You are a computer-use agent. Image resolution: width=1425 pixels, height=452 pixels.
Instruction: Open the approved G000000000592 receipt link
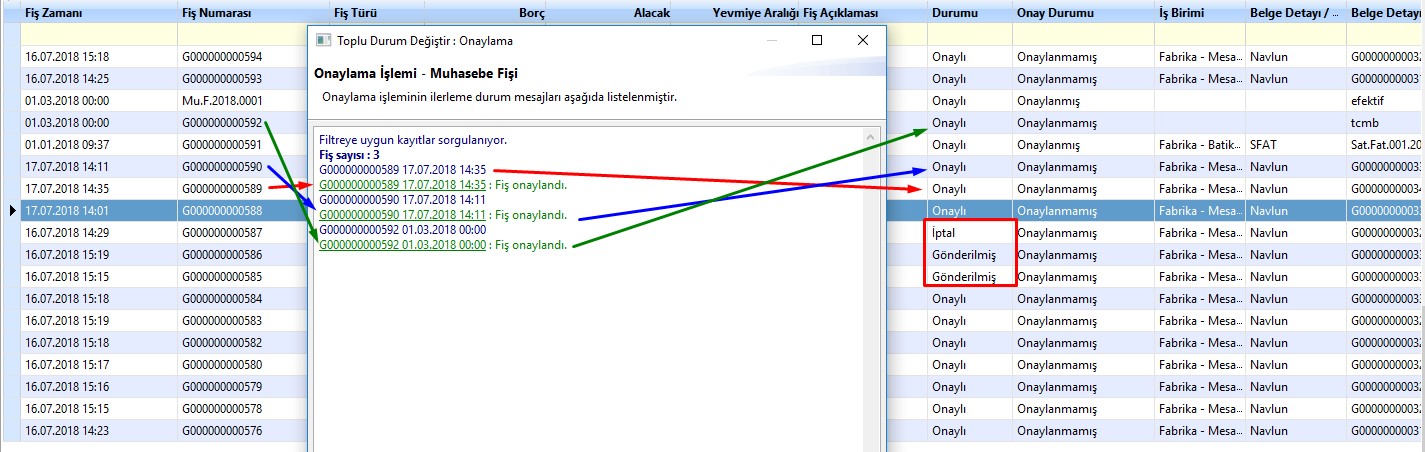coord(402,245)
